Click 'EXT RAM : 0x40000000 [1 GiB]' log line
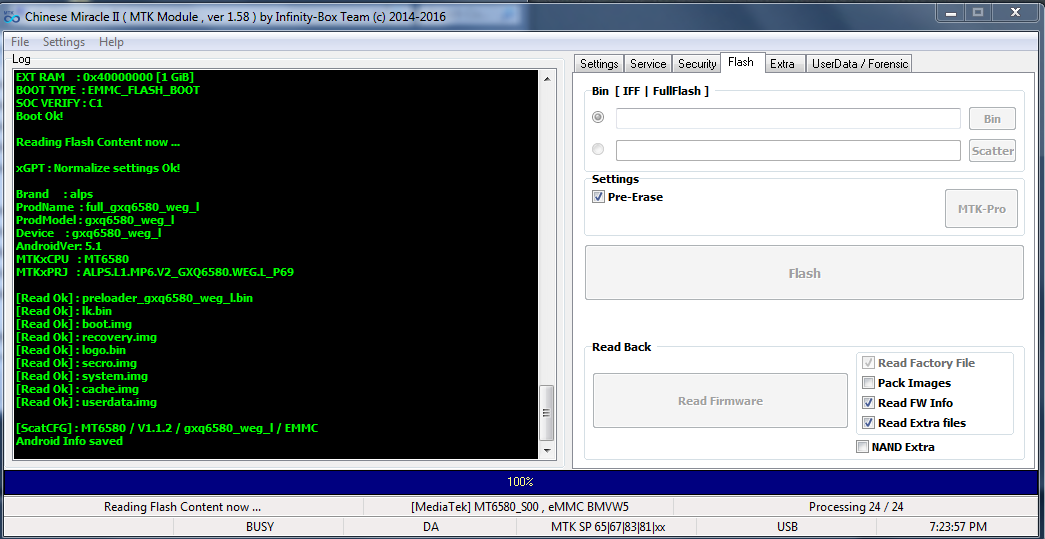Viewport: 1045px width, 539px height. click(105, 77)
